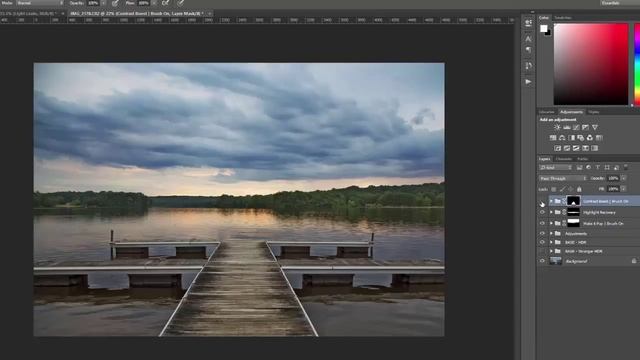Screen dimensions: 640x360
Task: Add a Levels adjustment
Action: pos(567,127)
